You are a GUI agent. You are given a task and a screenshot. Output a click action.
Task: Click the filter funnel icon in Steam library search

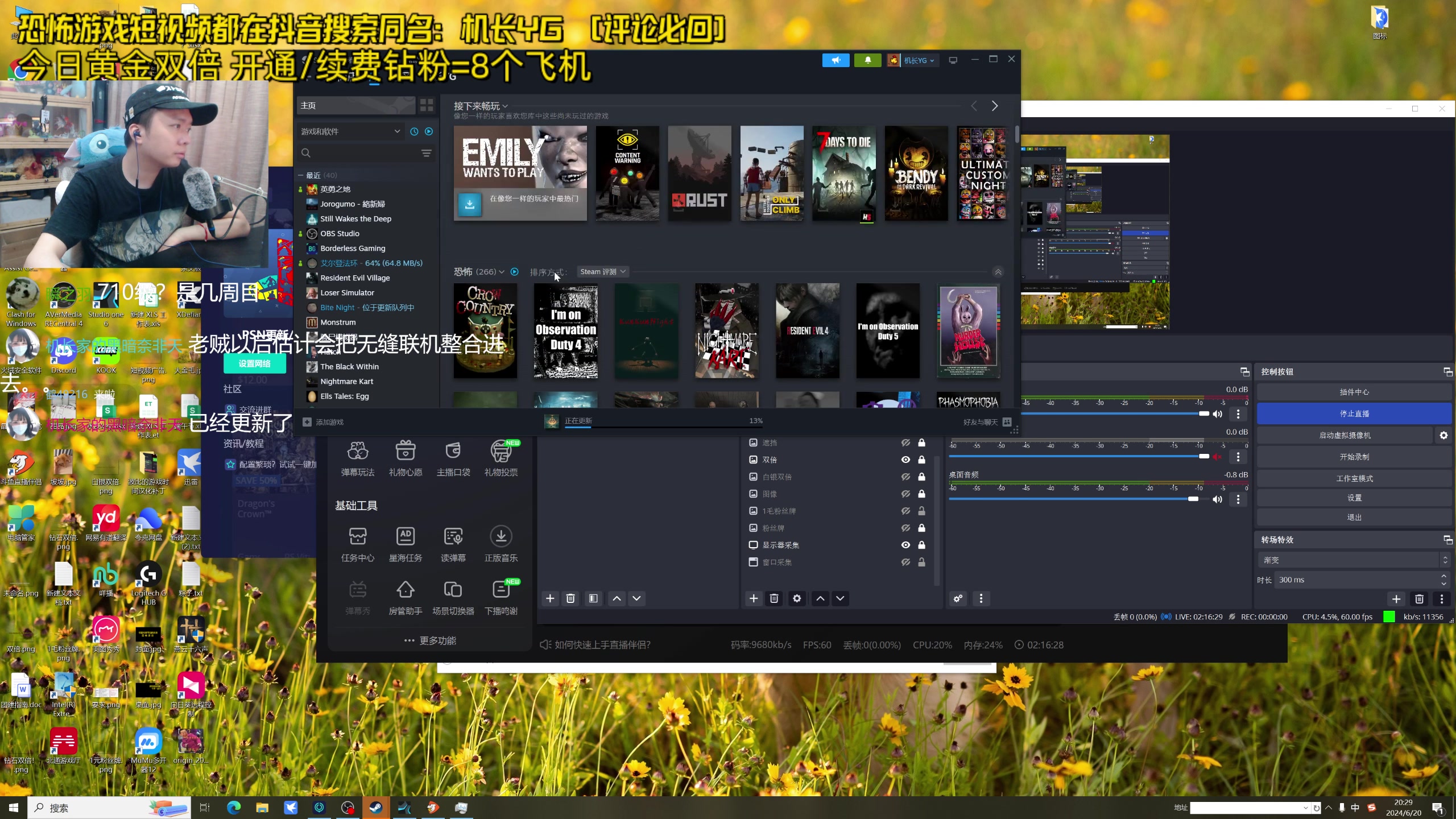pos(426,152)
